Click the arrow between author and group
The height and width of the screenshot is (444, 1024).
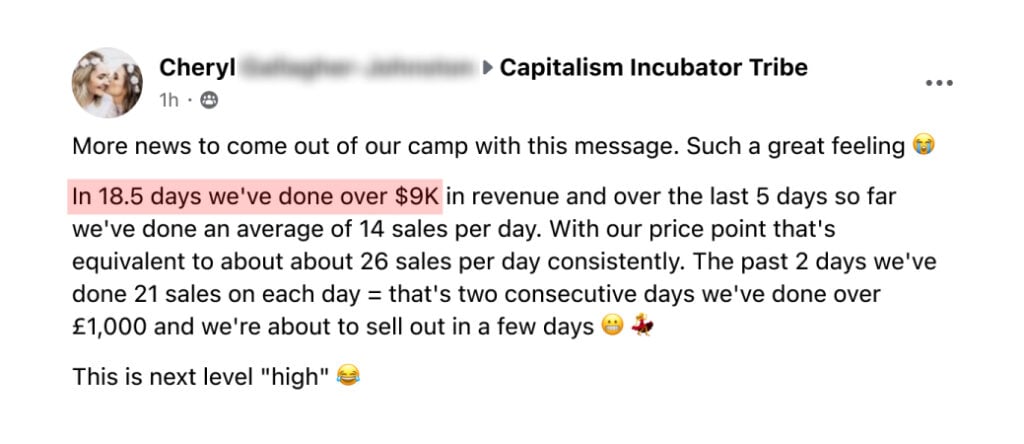click(x=488, y=67)
